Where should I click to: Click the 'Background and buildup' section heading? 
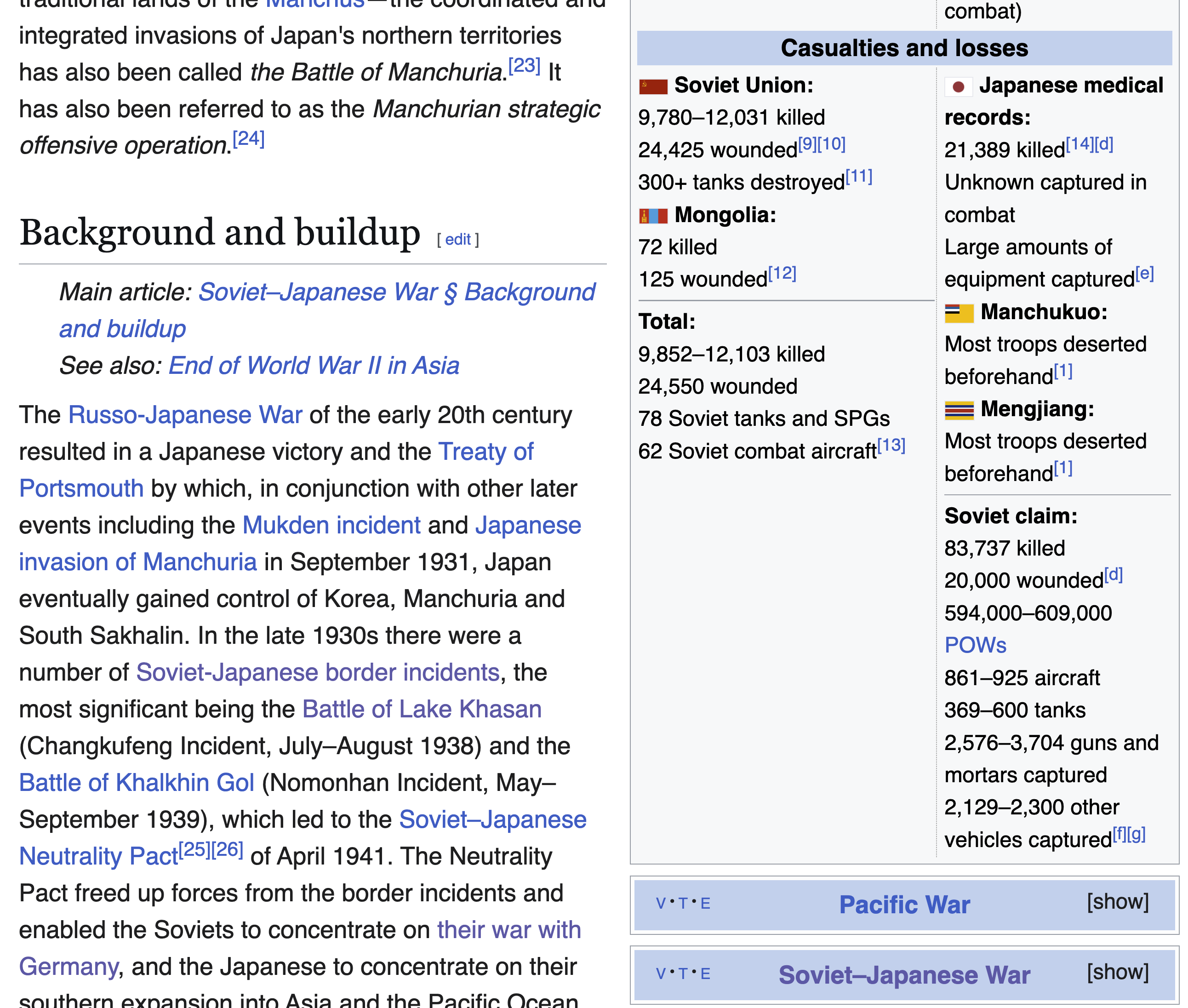pyautogui.click(x=220, y=233)
